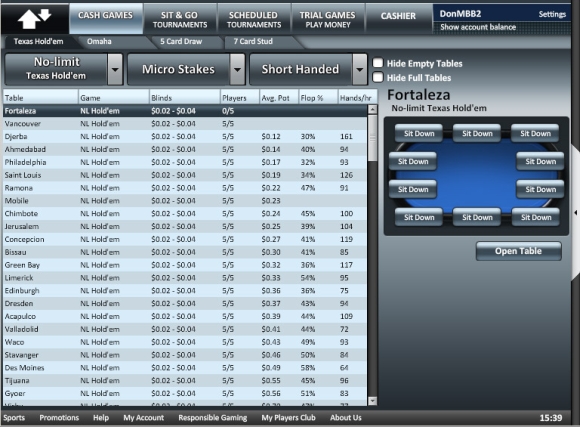Click the table list scroll up arrow
Viewport: 580px width, 427px height.
pyautogui.click(x=372, y=109)
